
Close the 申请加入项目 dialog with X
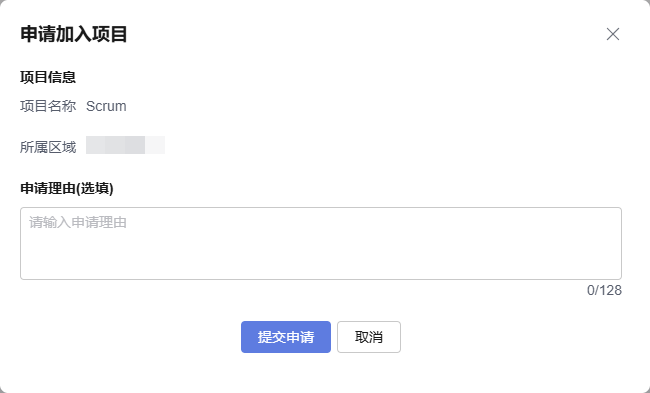coord(613,34)
